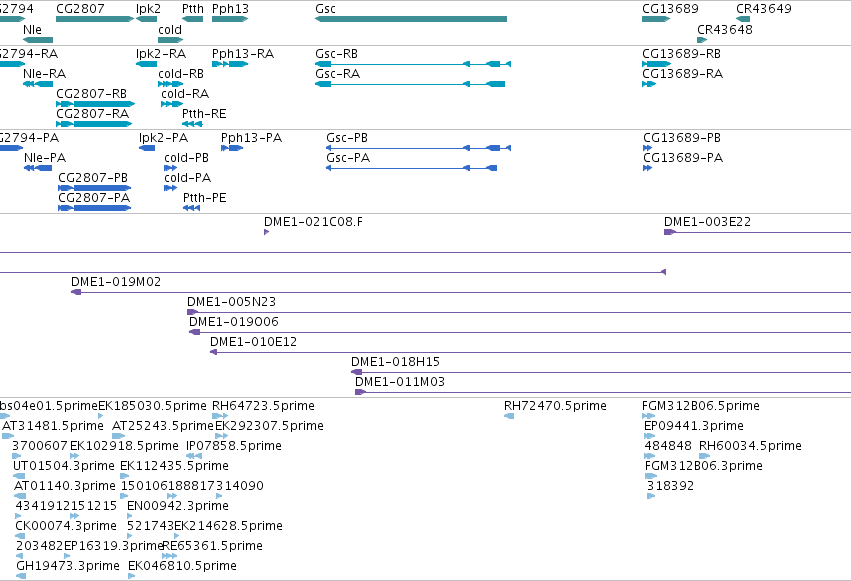
Task: Click EST FGM312B06.5prime
Action: 701,406
